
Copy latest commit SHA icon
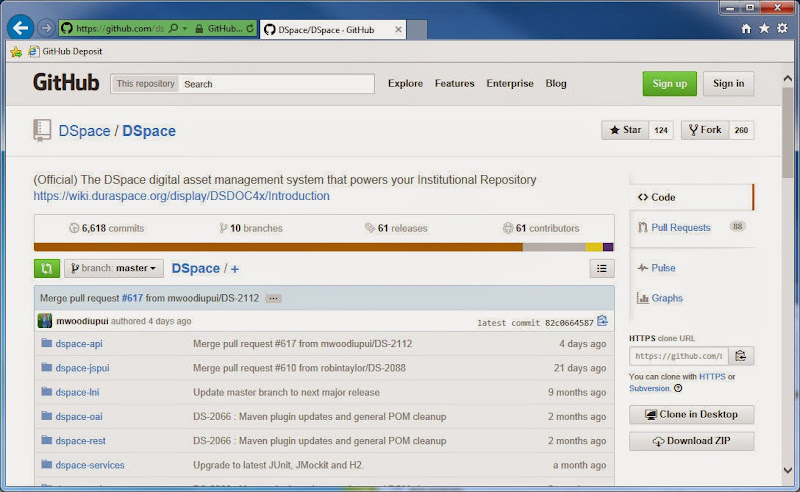(603, 321)
